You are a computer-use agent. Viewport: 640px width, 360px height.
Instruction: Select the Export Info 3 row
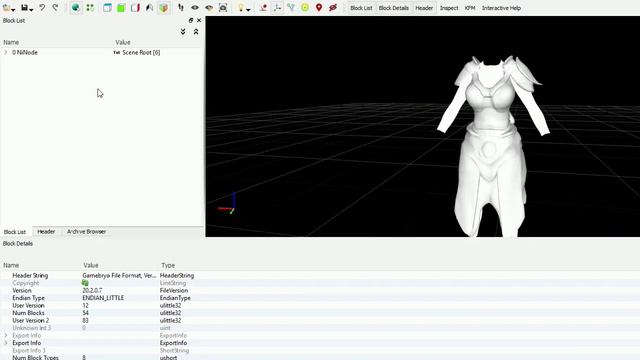coord(320,350)
